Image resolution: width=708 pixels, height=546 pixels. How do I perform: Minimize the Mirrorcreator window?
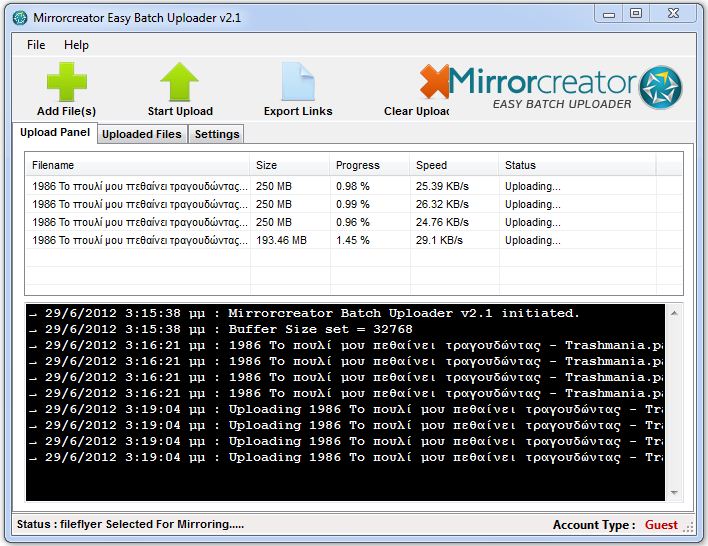click(609, 14)
